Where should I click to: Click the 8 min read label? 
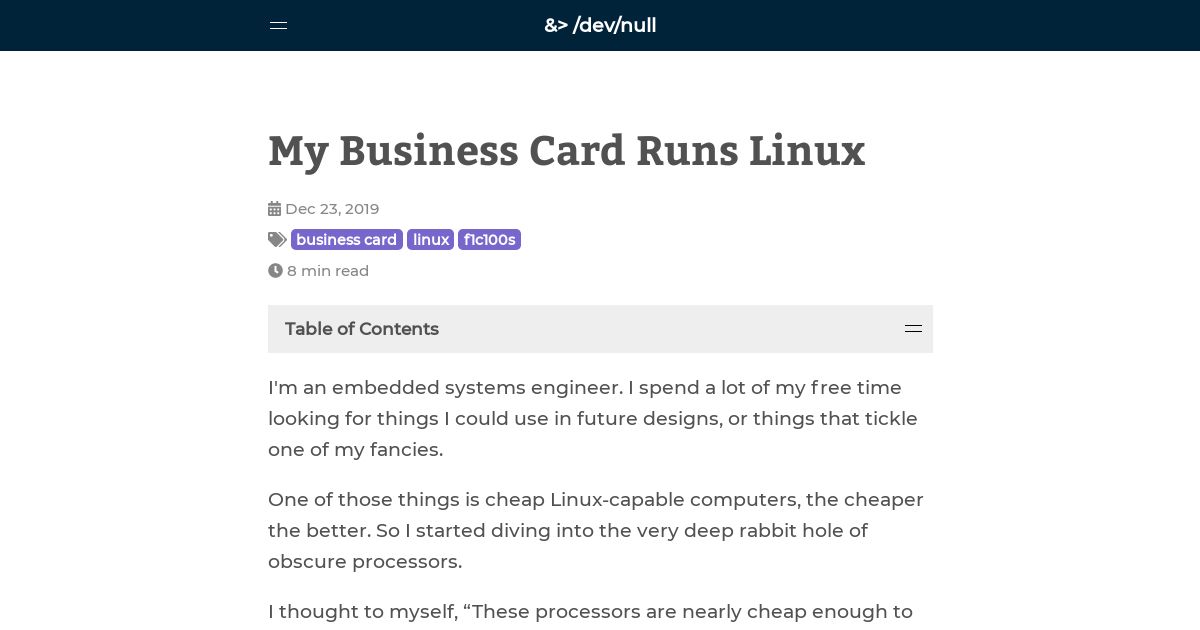[x=328, y=271]
